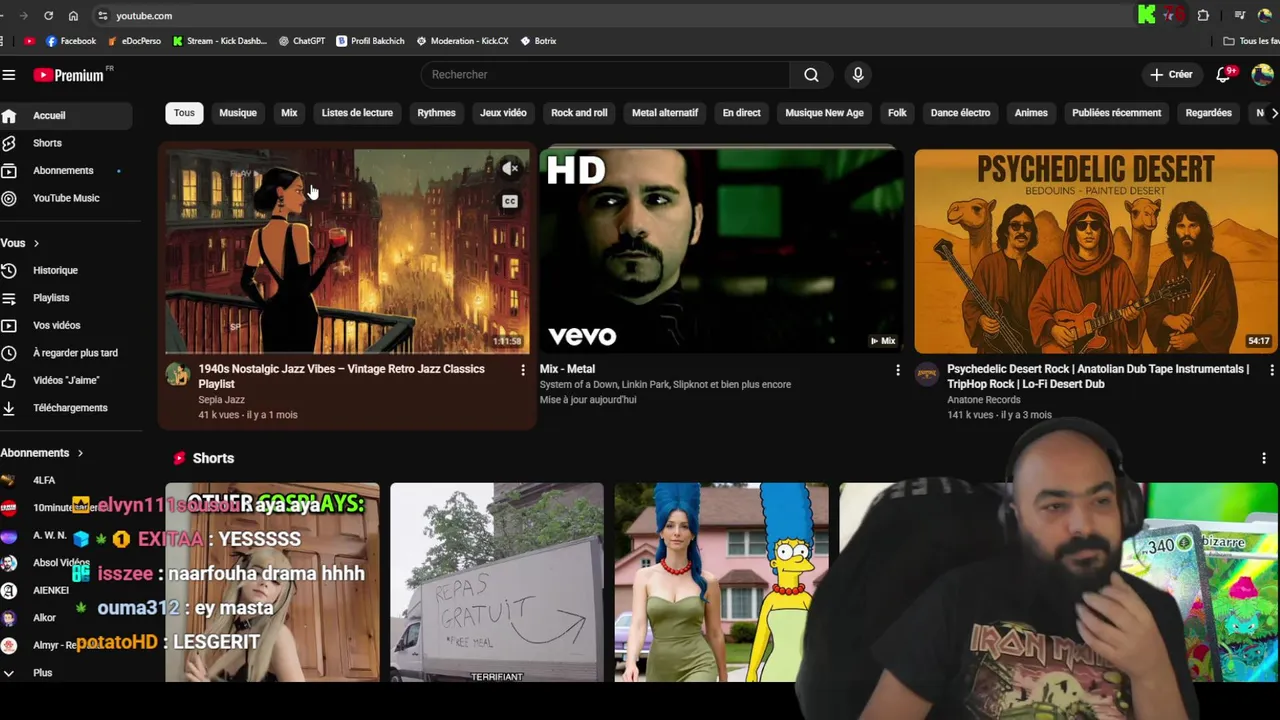This screenshot has height=720, width=1280.
Task: Select the Musique filter chip
Action: [238, 113]
